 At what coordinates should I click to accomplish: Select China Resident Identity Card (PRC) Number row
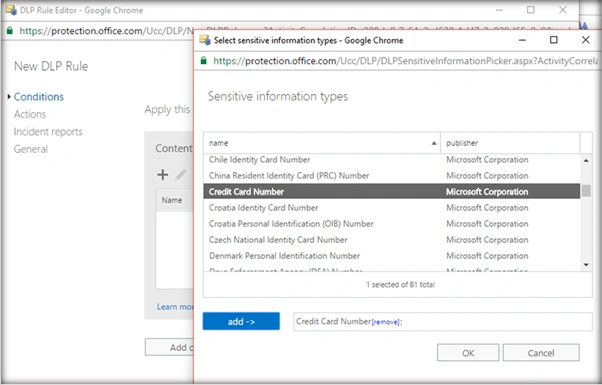392,176
